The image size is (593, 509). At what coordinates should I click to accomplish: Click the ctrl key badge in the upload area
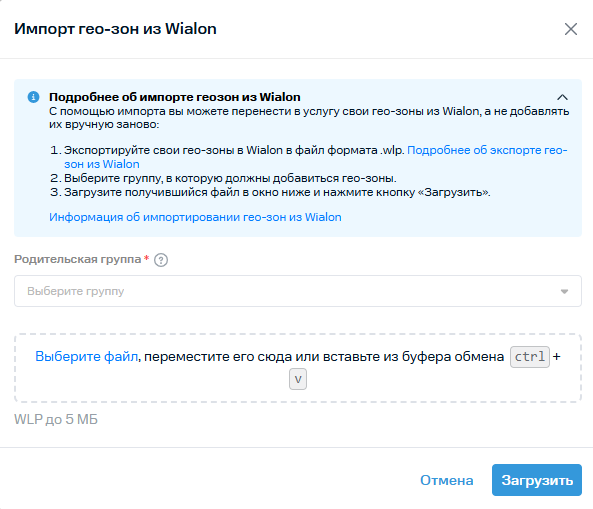(530, 357)
